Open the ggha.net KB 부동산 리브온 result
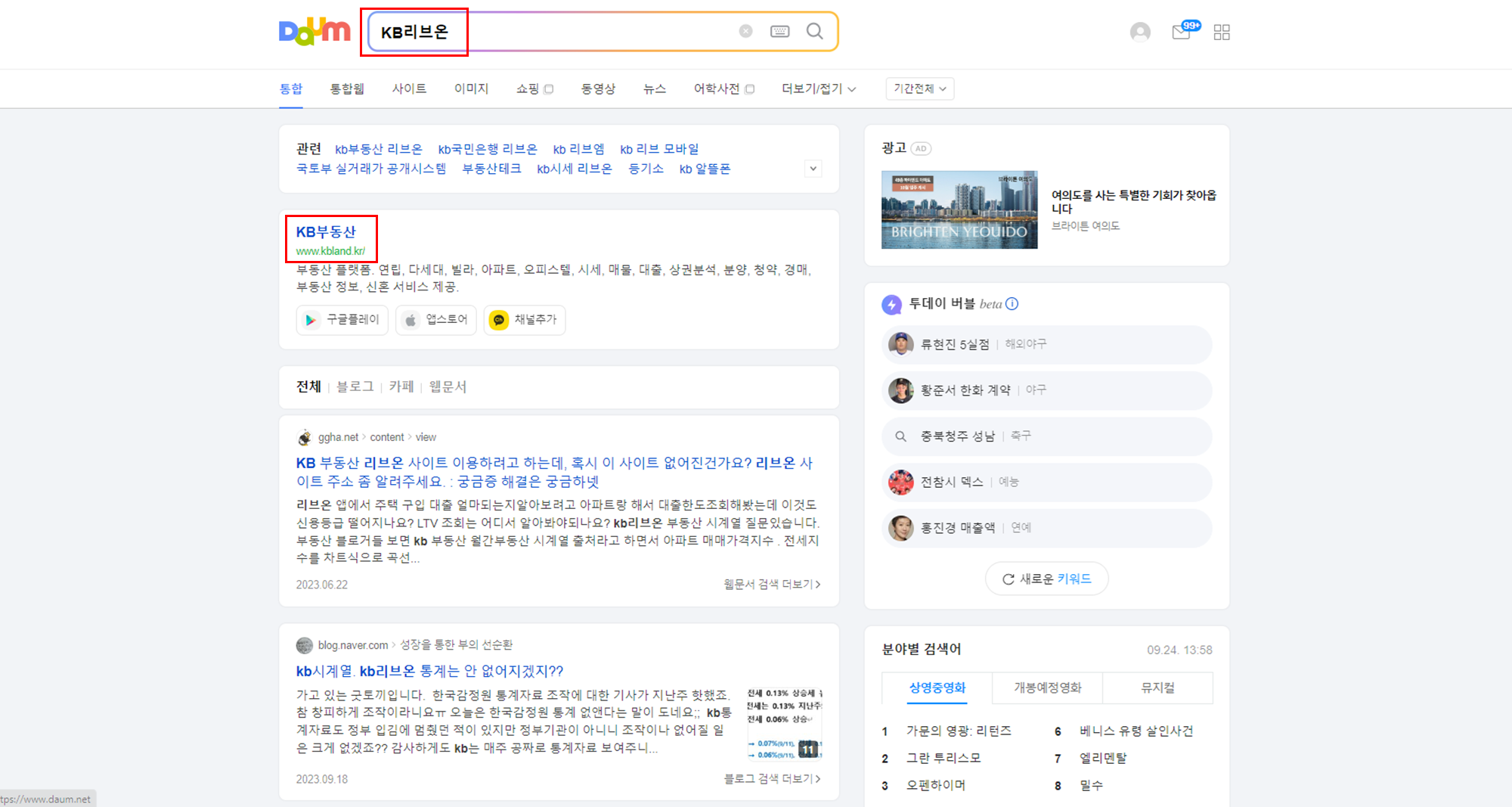This screenshot has height=807, width=1512. click(x=554, y=472)
